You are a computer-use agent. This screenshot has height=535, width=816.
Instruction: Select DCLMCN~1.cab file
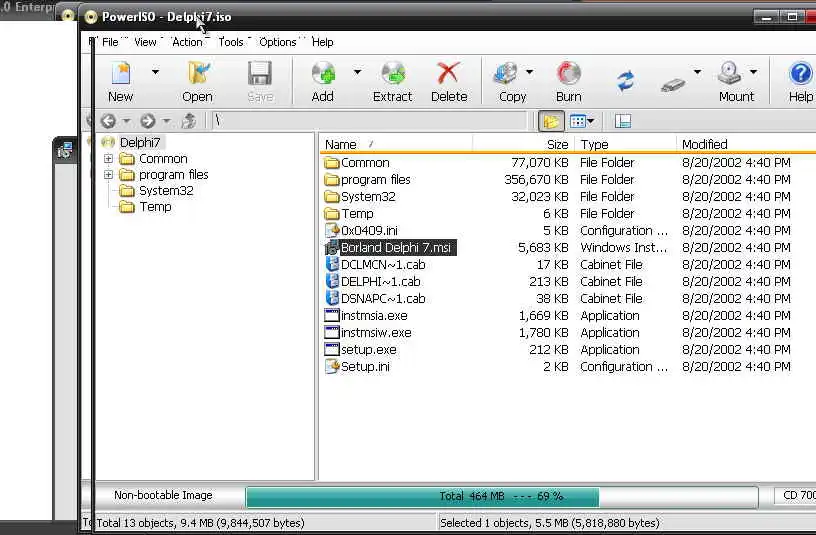383,265
